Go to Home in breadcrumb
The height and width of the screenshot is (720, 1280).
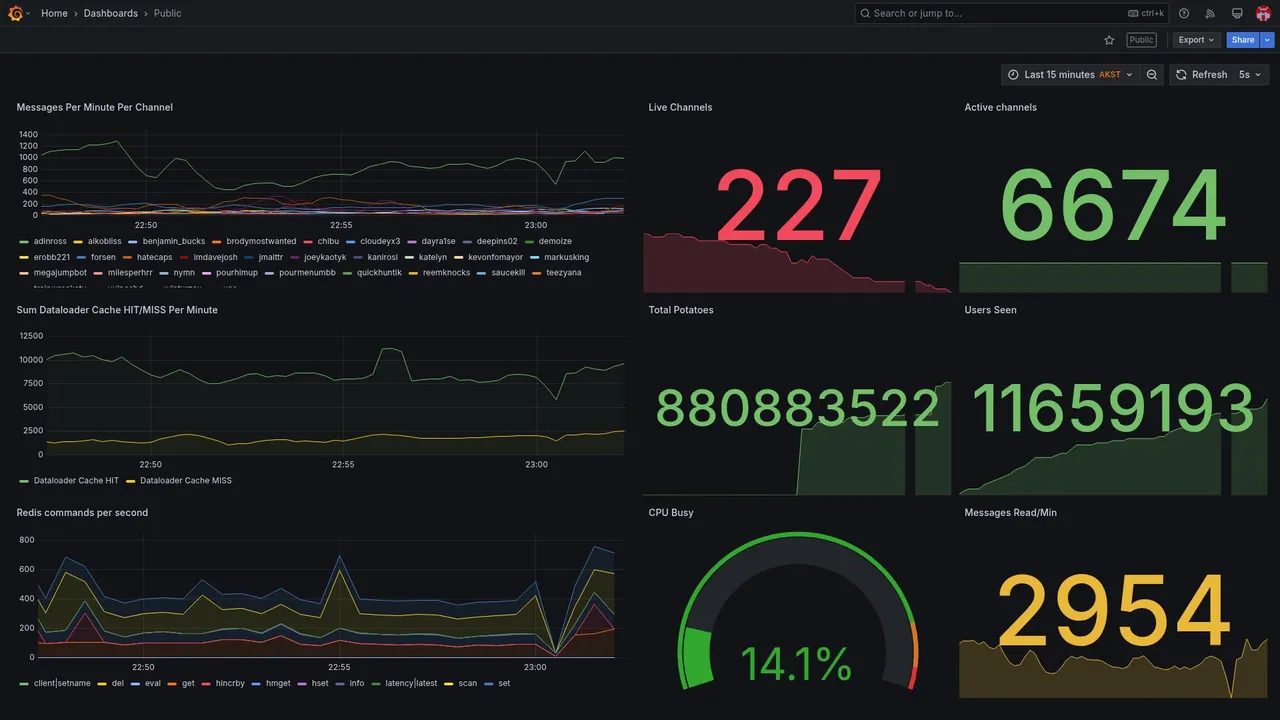tap(55, 13)
